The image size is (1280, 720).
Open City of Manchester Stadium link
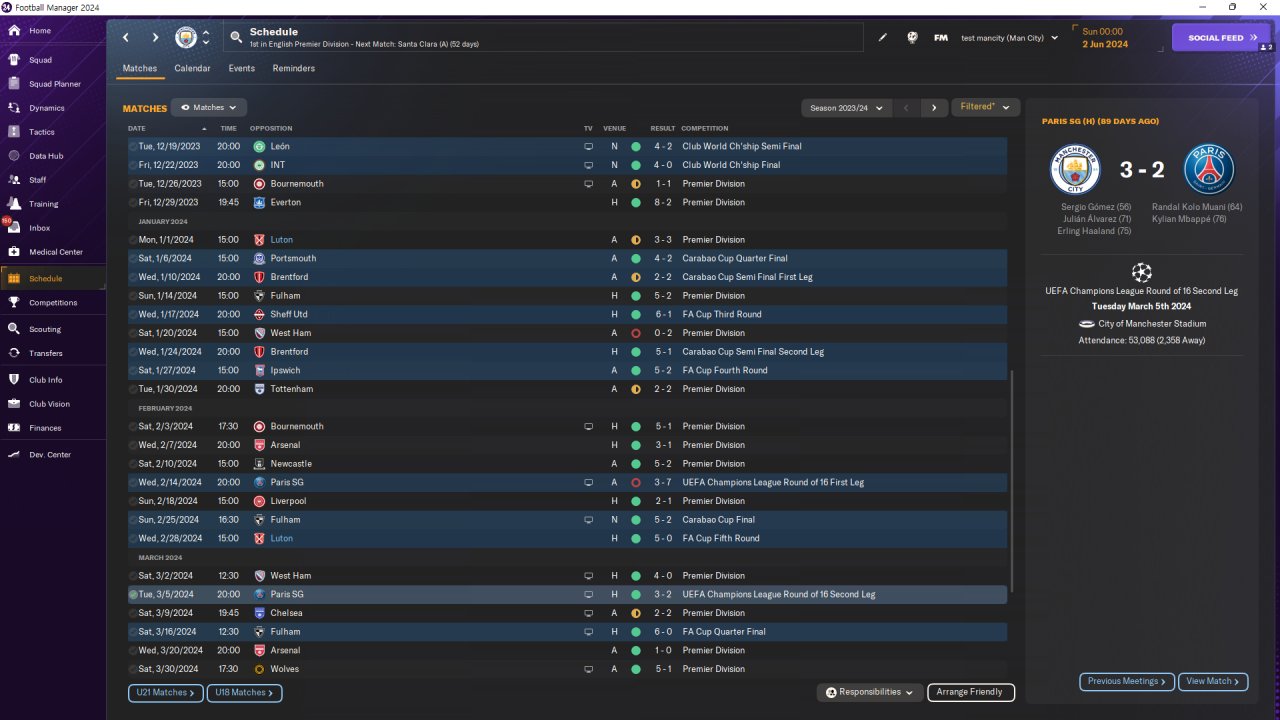(x=1152, y=324)
